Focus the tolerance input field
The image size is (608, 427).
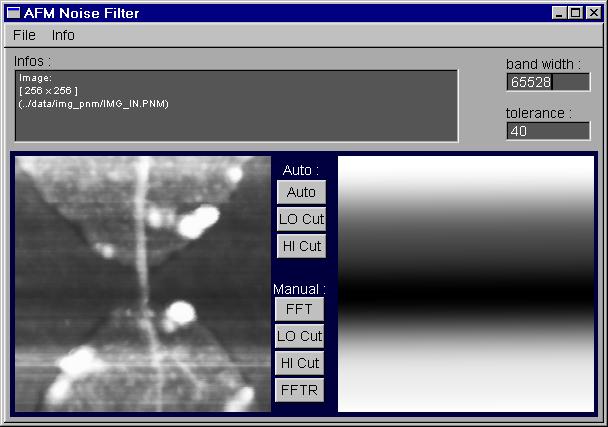(548, 131)
